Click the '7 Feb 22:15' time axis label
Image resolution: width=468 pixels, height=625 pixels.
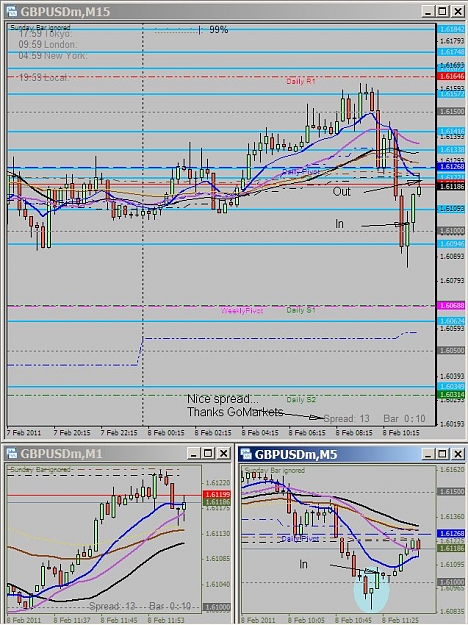point(119,433)
